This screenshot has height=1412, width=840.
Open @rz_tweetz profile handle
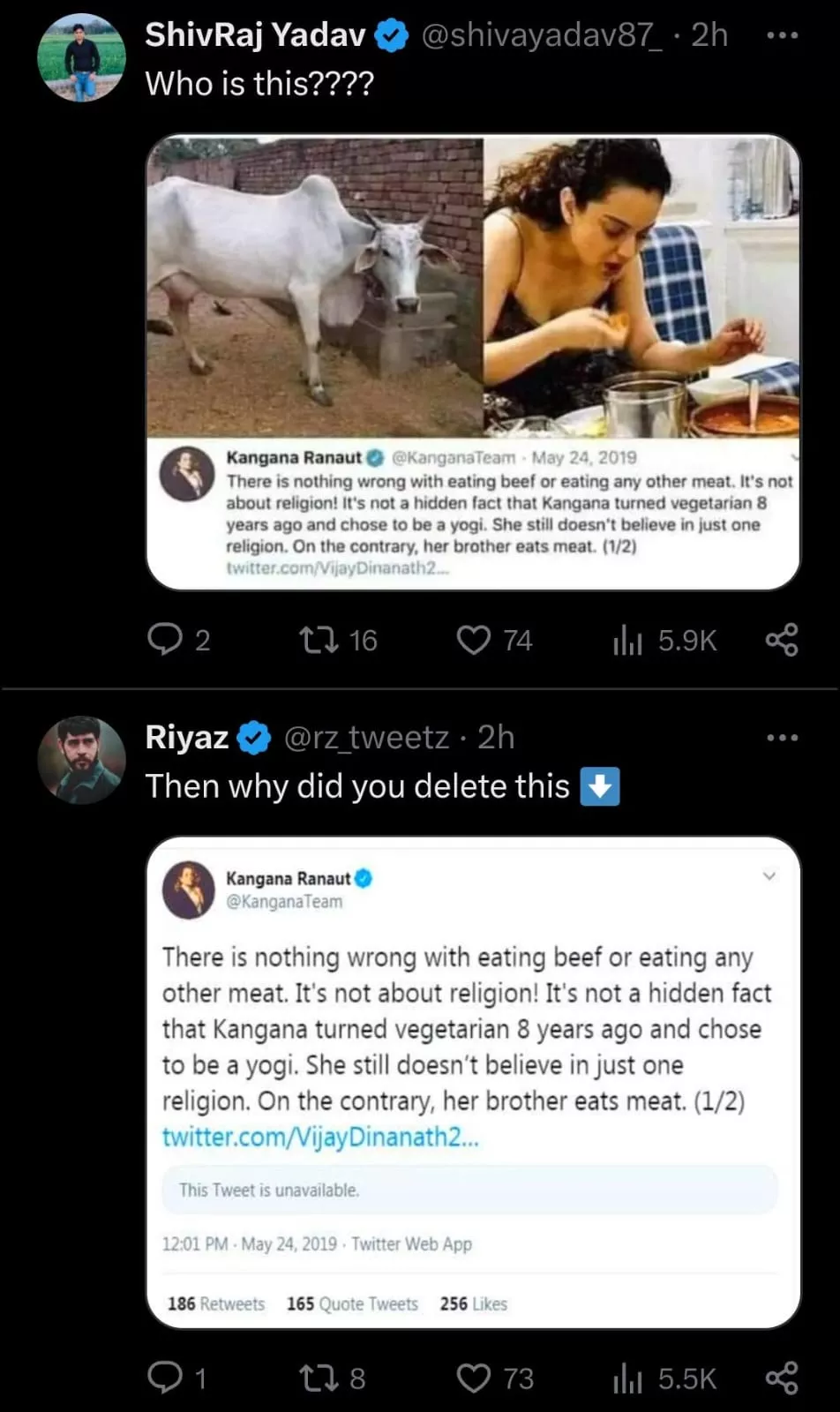pyautogui.click(x=366, y=737)
